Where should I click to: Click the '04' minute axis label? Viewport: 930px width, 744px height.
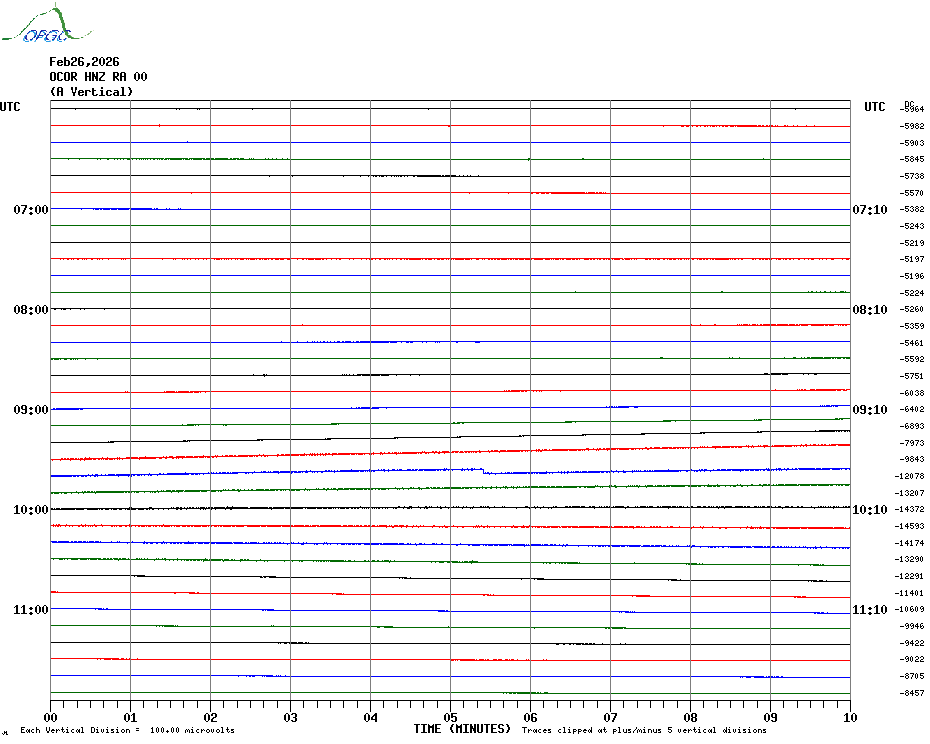coord(371,718)
